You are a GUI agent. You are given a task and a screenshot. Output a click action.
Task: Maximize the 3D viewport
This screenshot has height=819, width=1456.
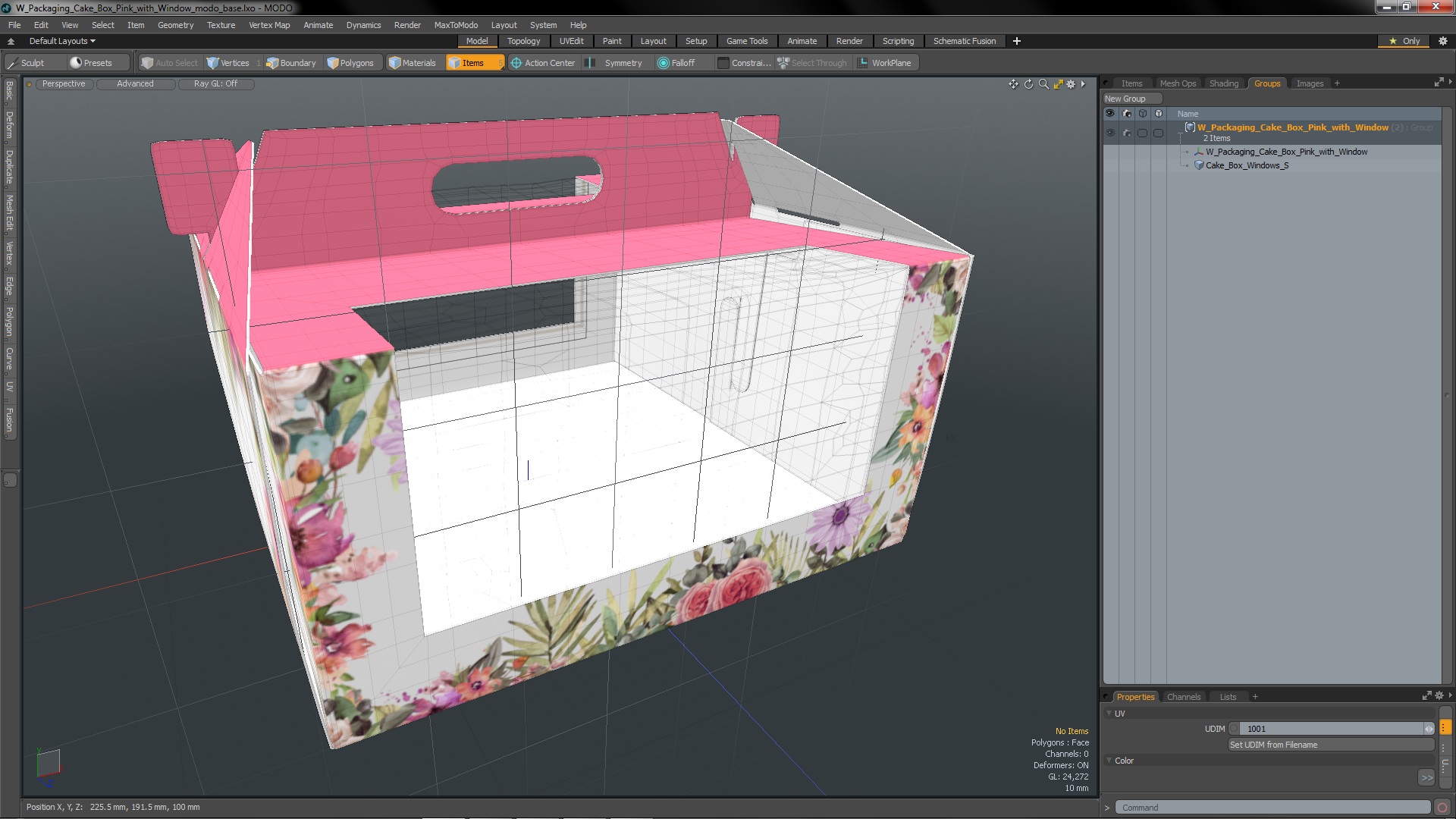1058,84
